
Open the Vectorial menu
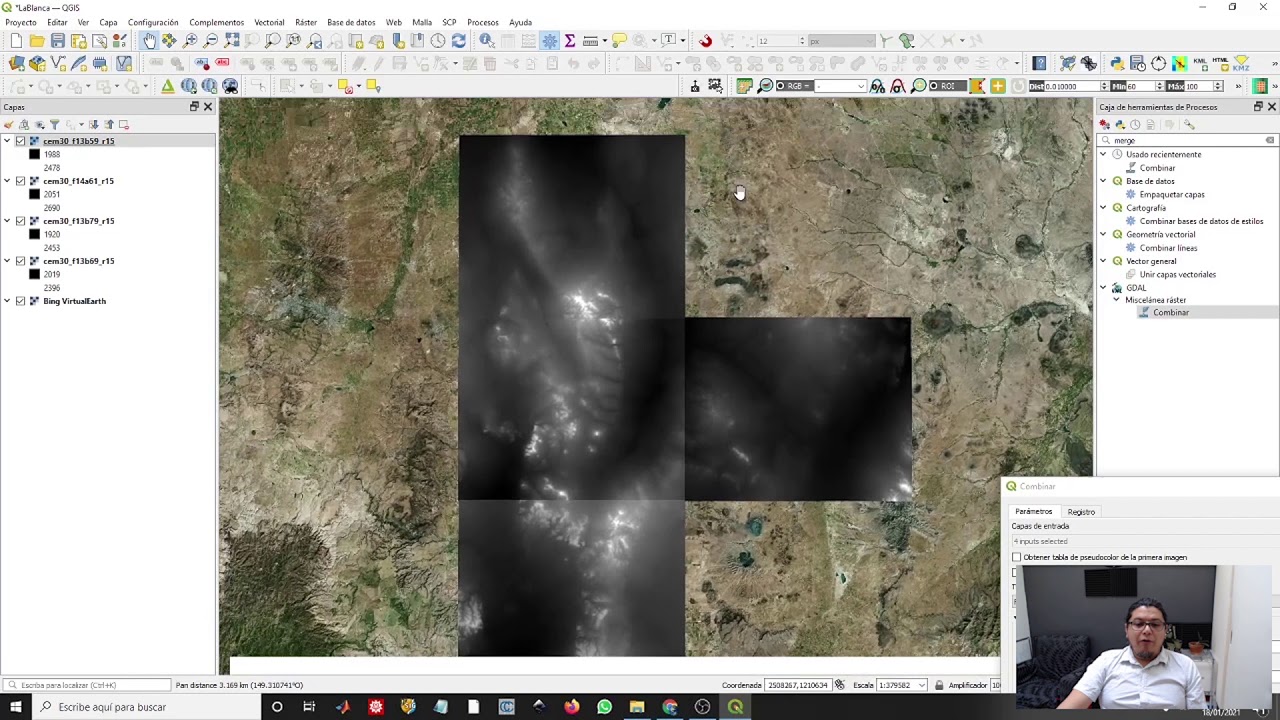coord(269,22)
